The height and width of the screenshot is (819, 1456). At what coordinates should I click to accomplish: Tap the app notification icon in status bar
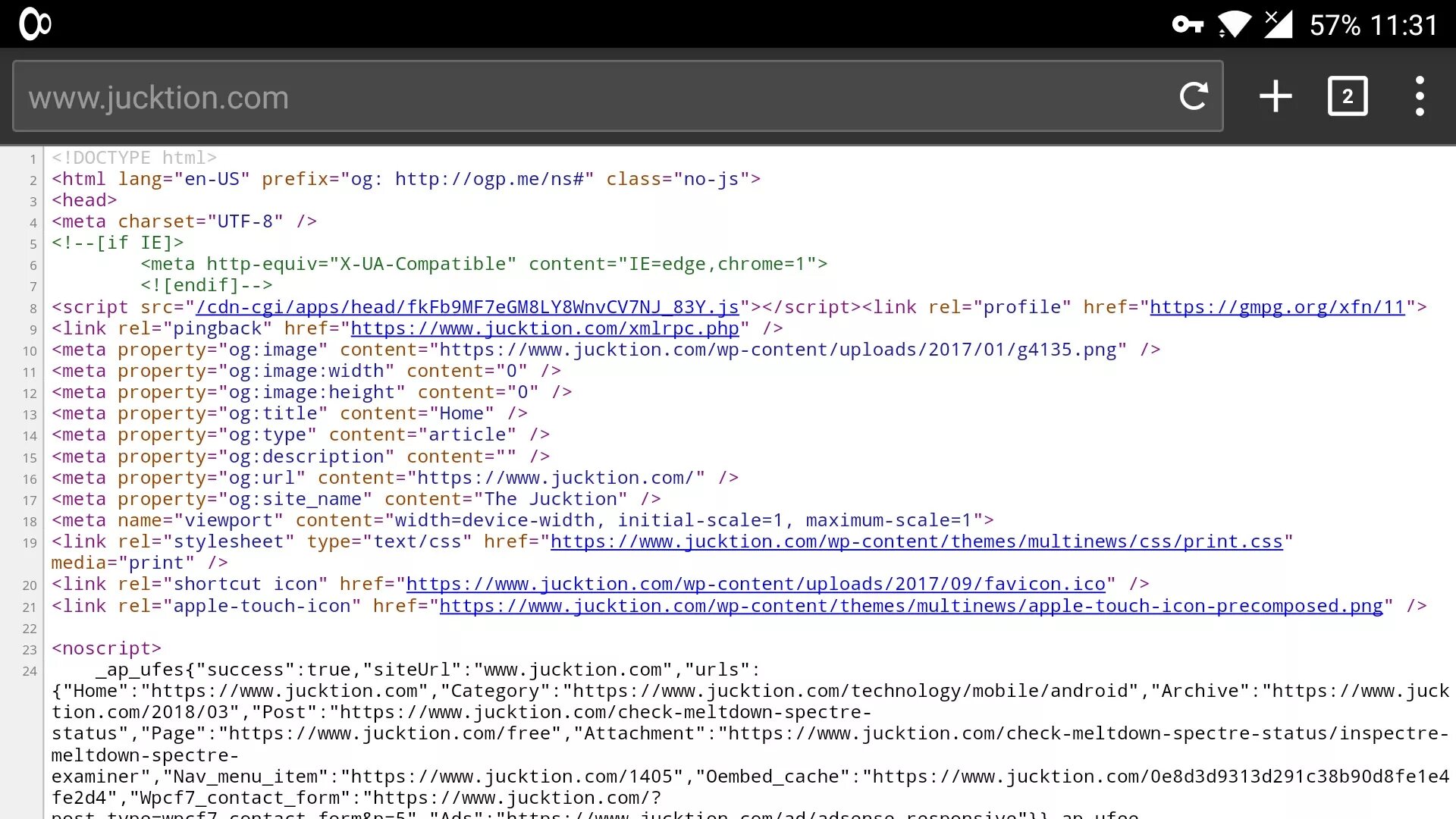coord(35,24)
